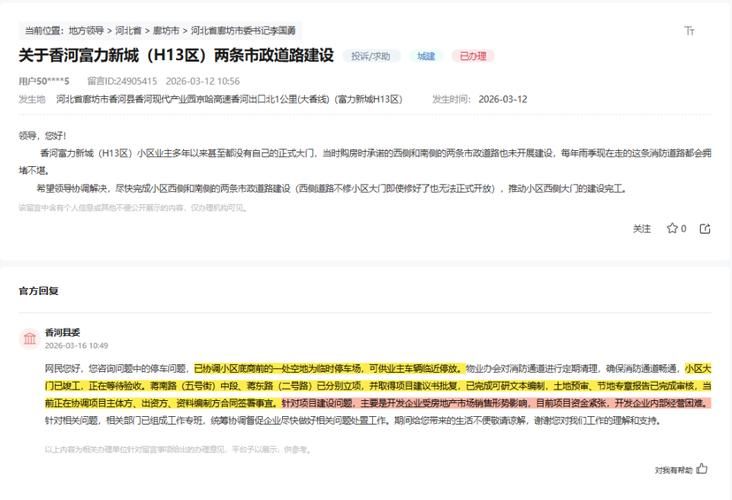The height and width of the screenshot is (500, 732).
Task: Click the post title 关于香河富力新城
Action: [x=176, y=55]
